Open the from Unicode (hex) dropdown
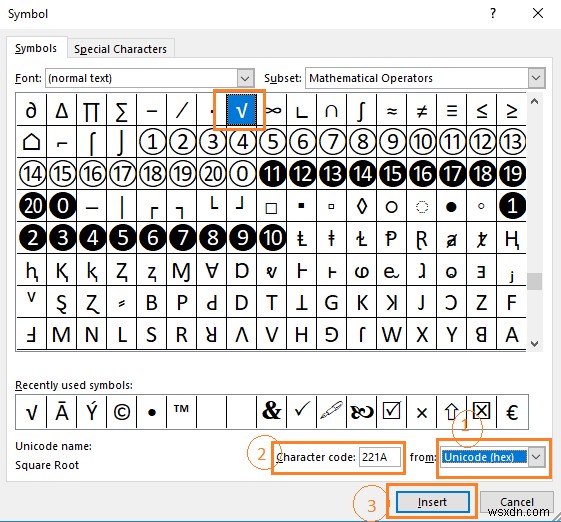 coord(536,457)
